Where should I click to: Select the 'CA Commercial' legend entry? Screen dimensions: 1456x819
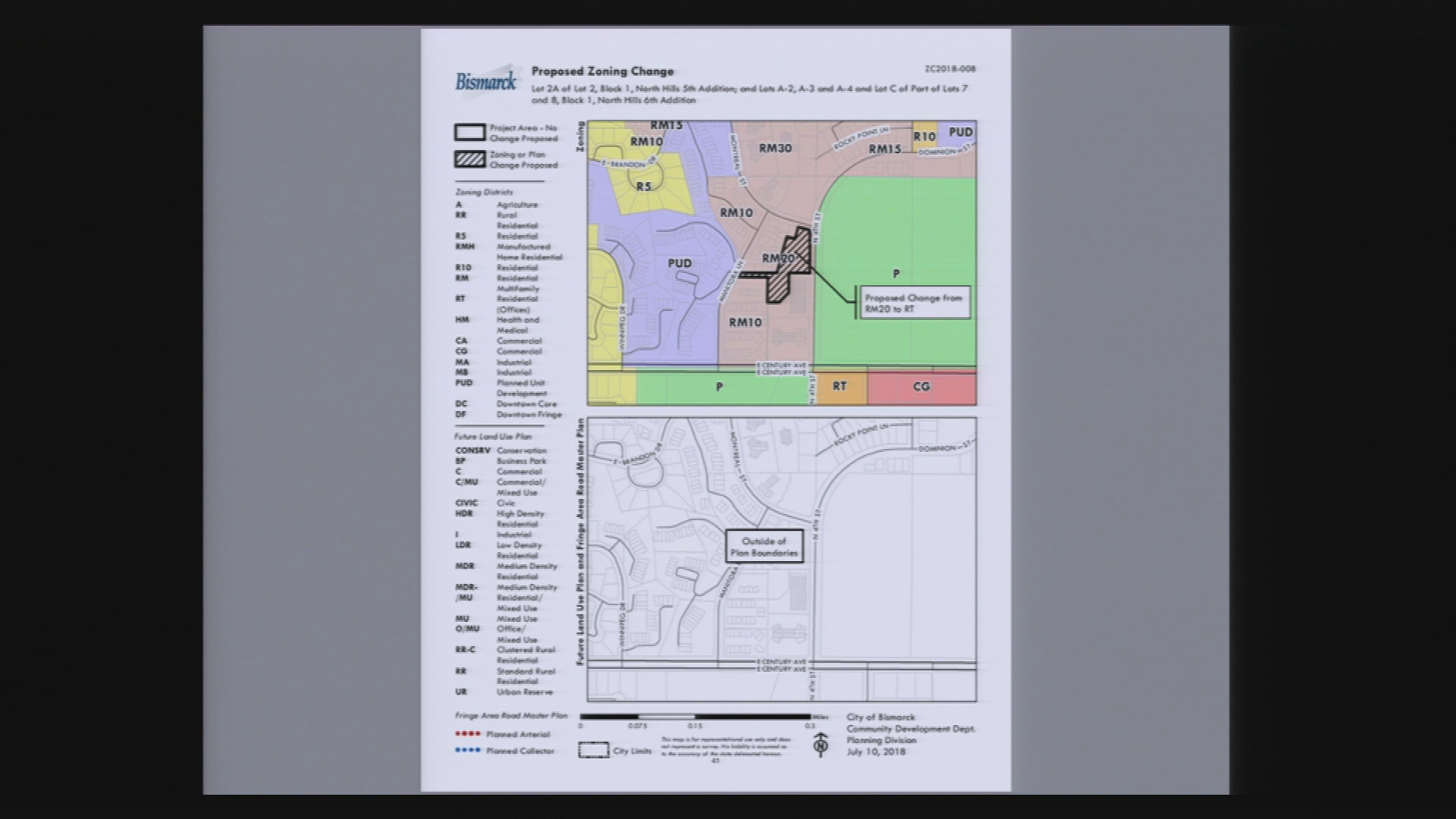coord(498,340)
